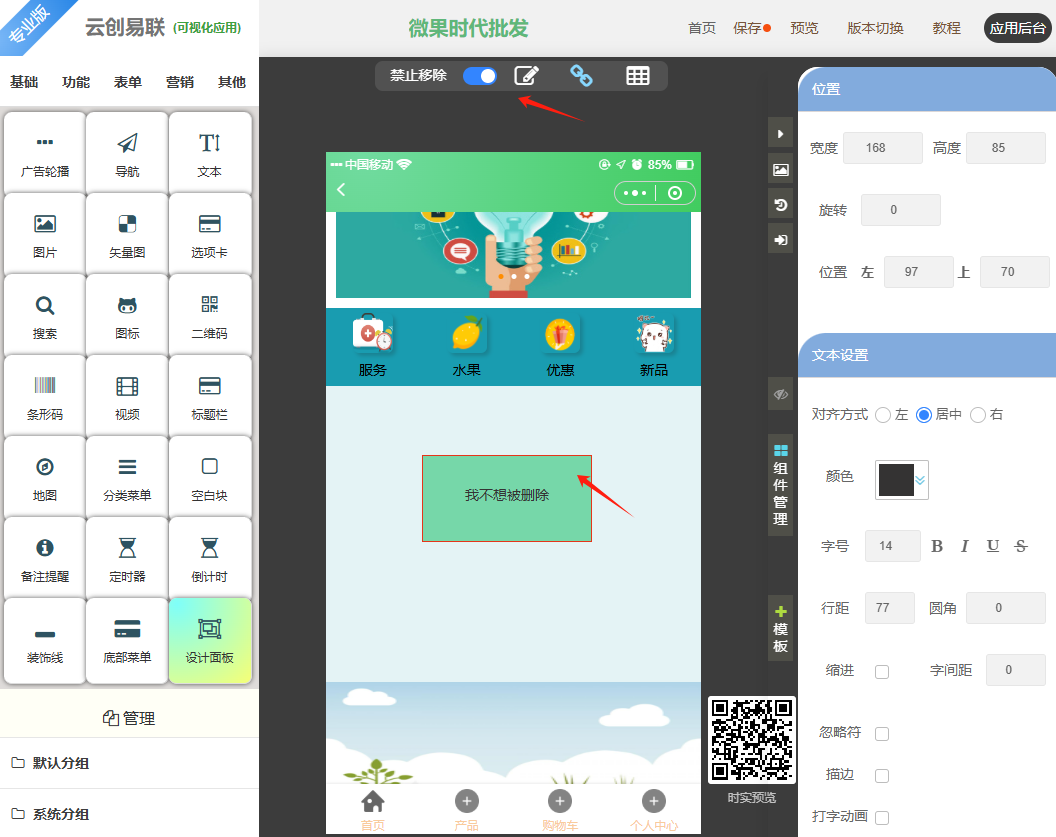Screen dimensions: 1056x837
Task: Click the link chain icon in toolbar
Action: [581, 75]
